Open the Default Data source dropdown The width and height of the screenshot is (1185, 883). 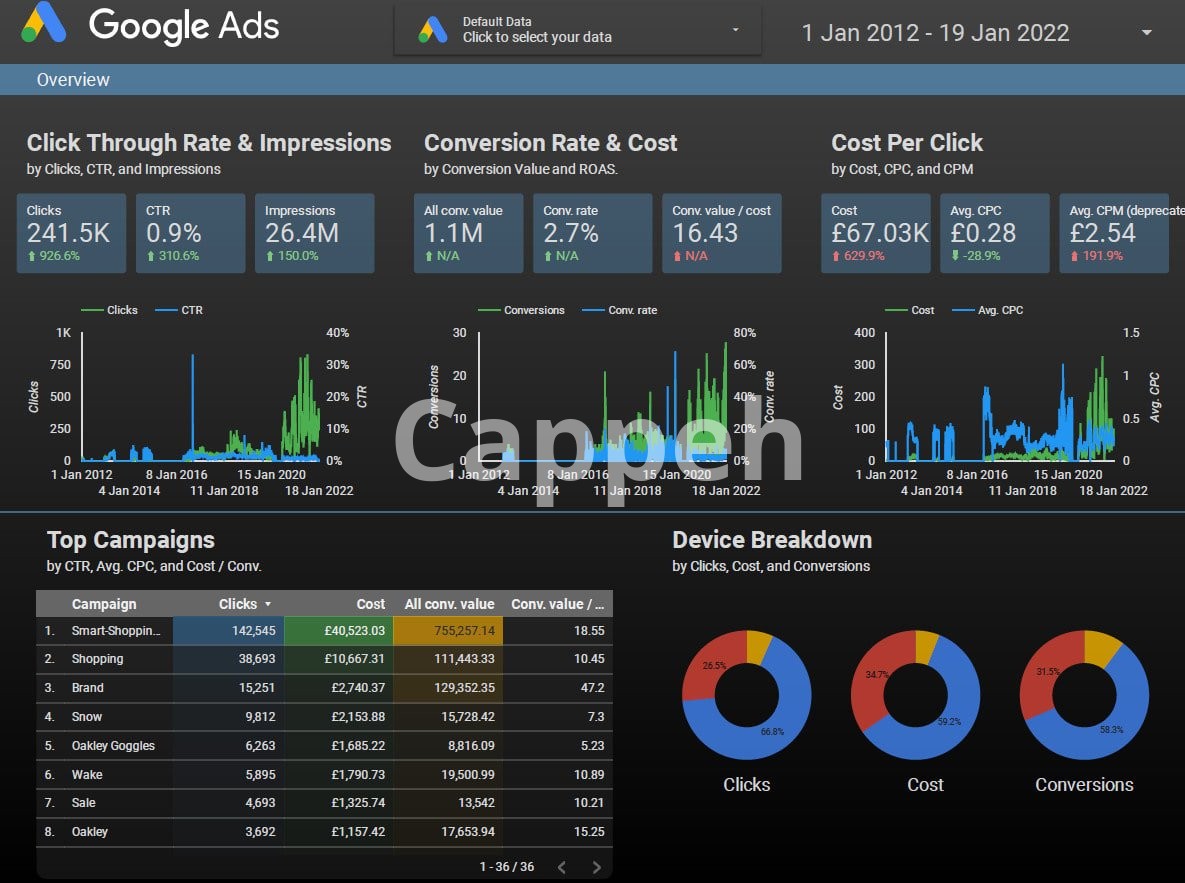coord(578,30)
